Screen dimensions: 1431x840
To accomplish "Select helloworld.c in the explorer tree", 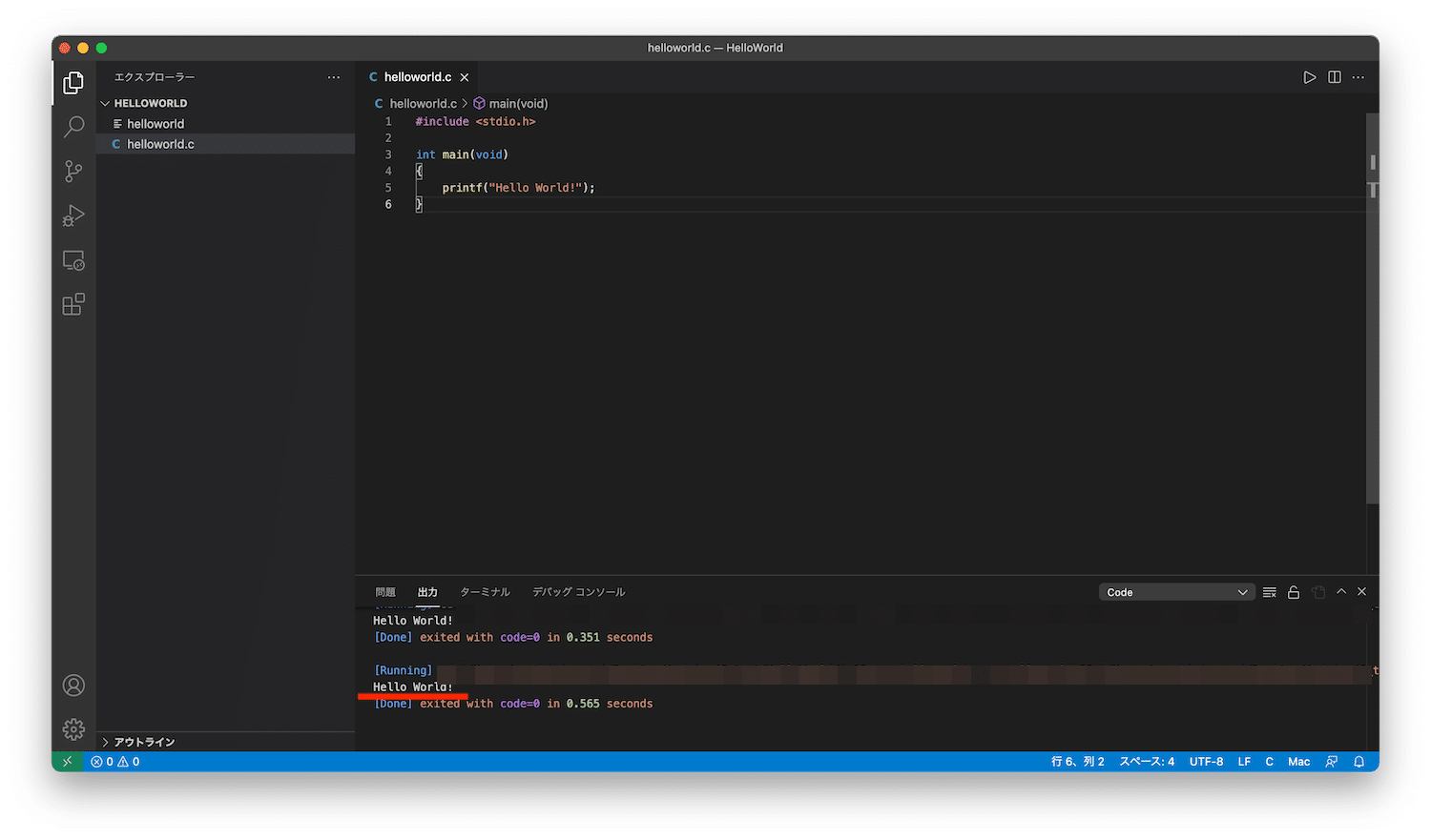I will [x=160, y=144].
